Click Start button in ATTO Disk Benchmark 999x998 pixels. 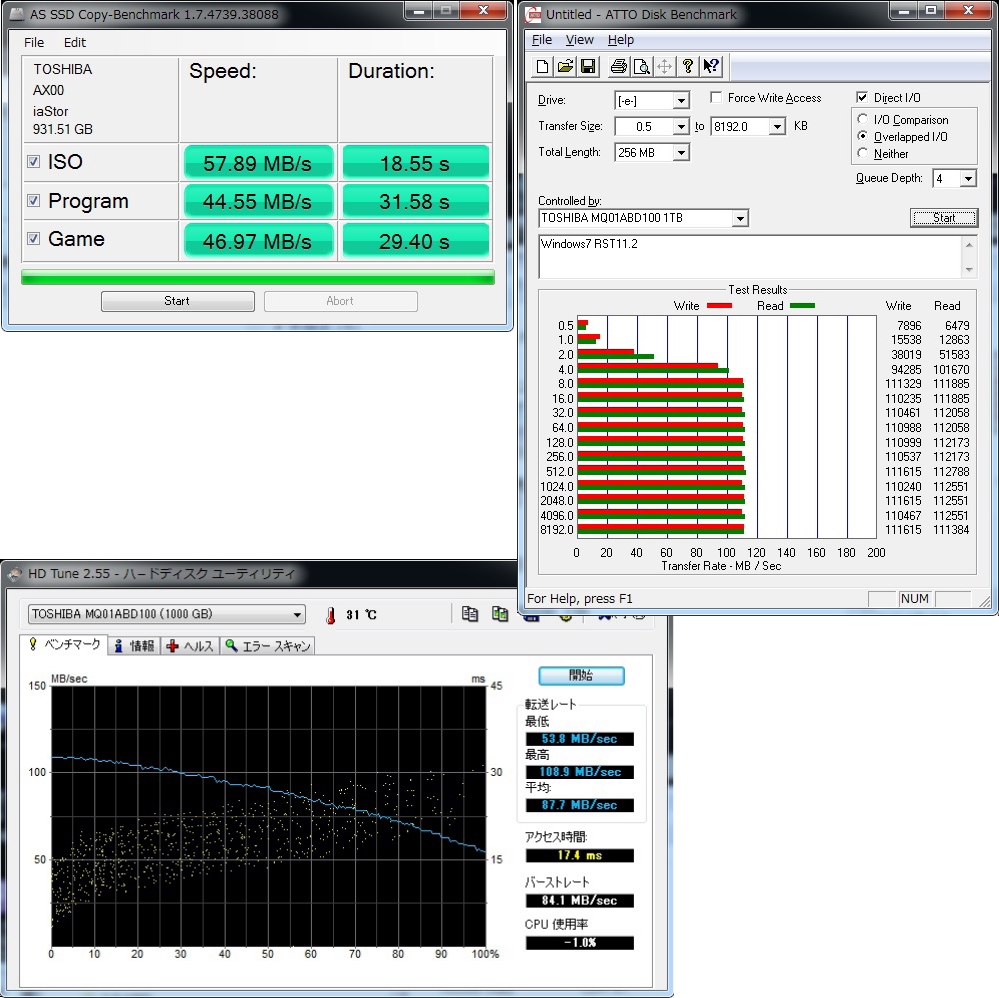click(x=944, y=218)
